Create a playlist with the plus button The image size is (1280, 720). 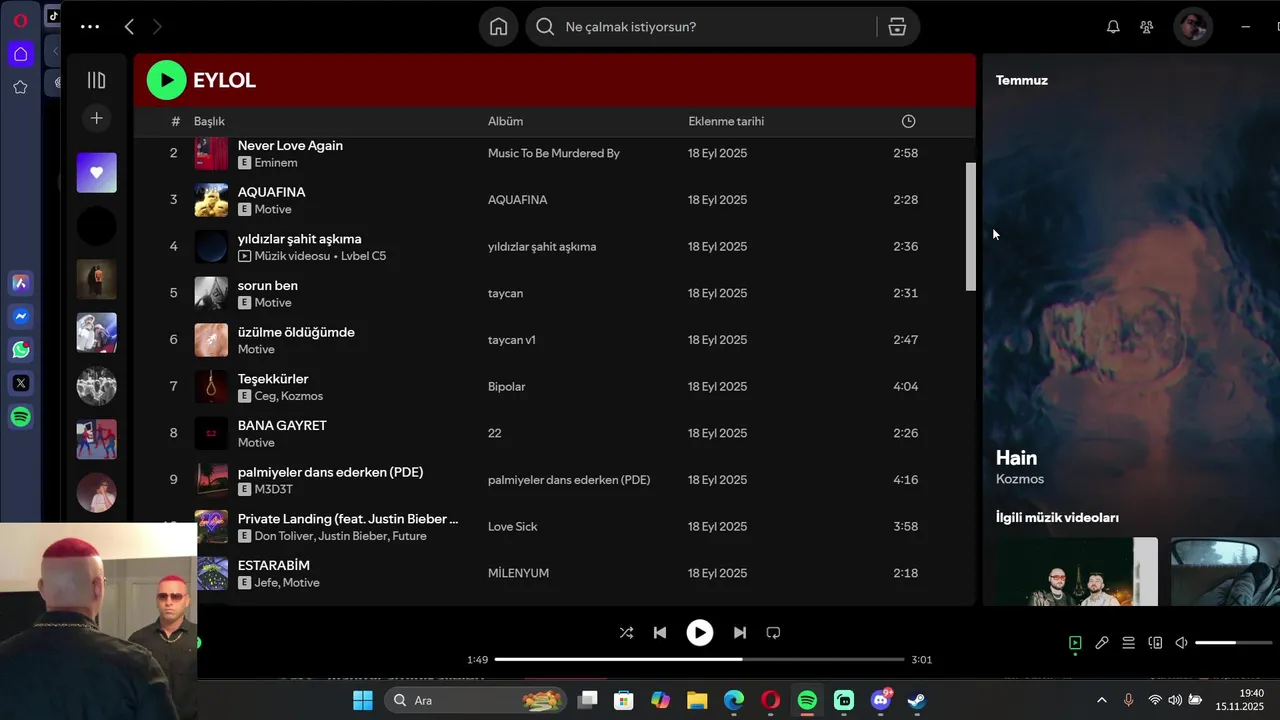96,118
